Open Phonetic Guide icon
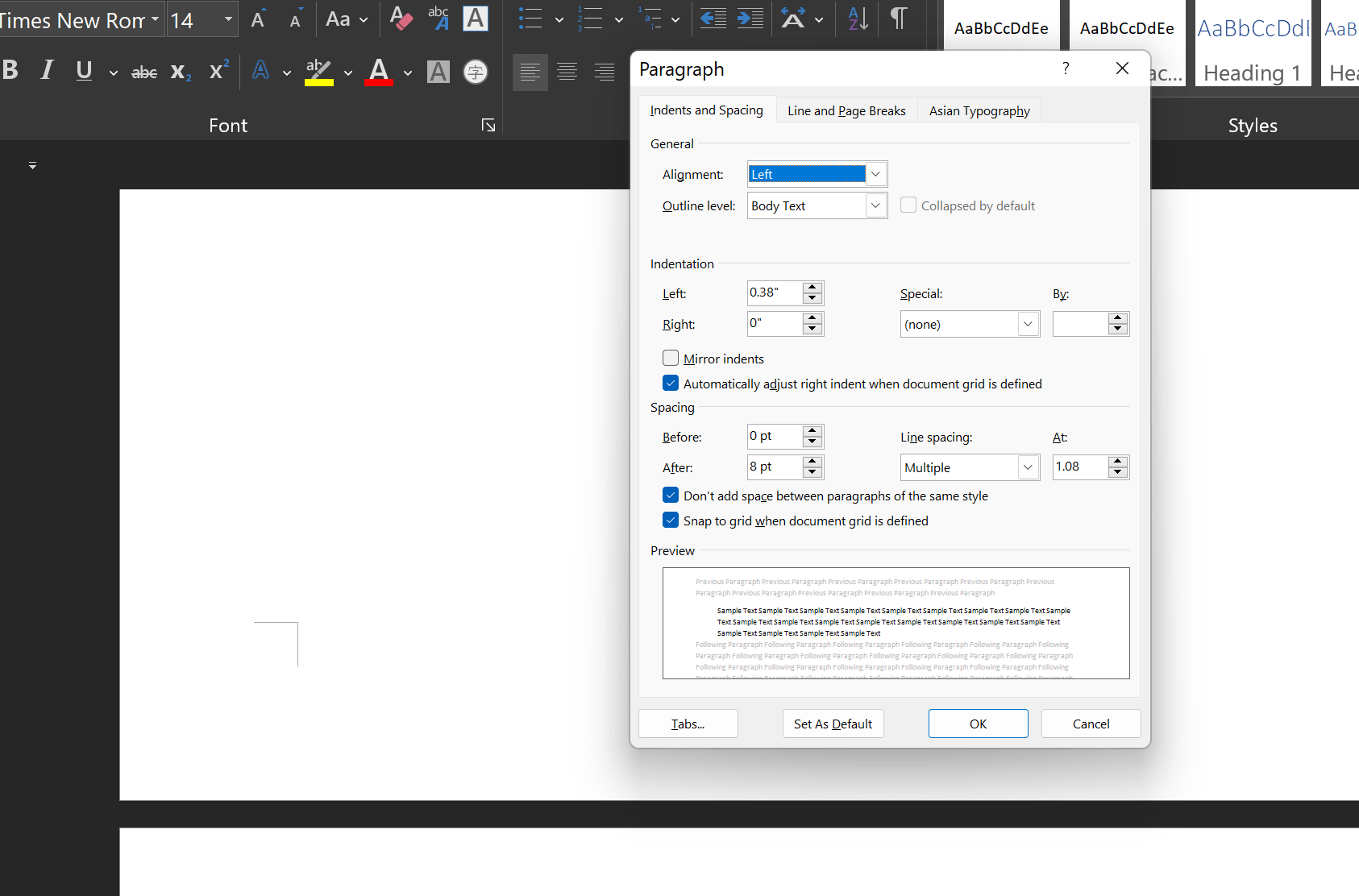Viewport: 1359px width, 896px height. pyautogui.click(x=438, y=19)
